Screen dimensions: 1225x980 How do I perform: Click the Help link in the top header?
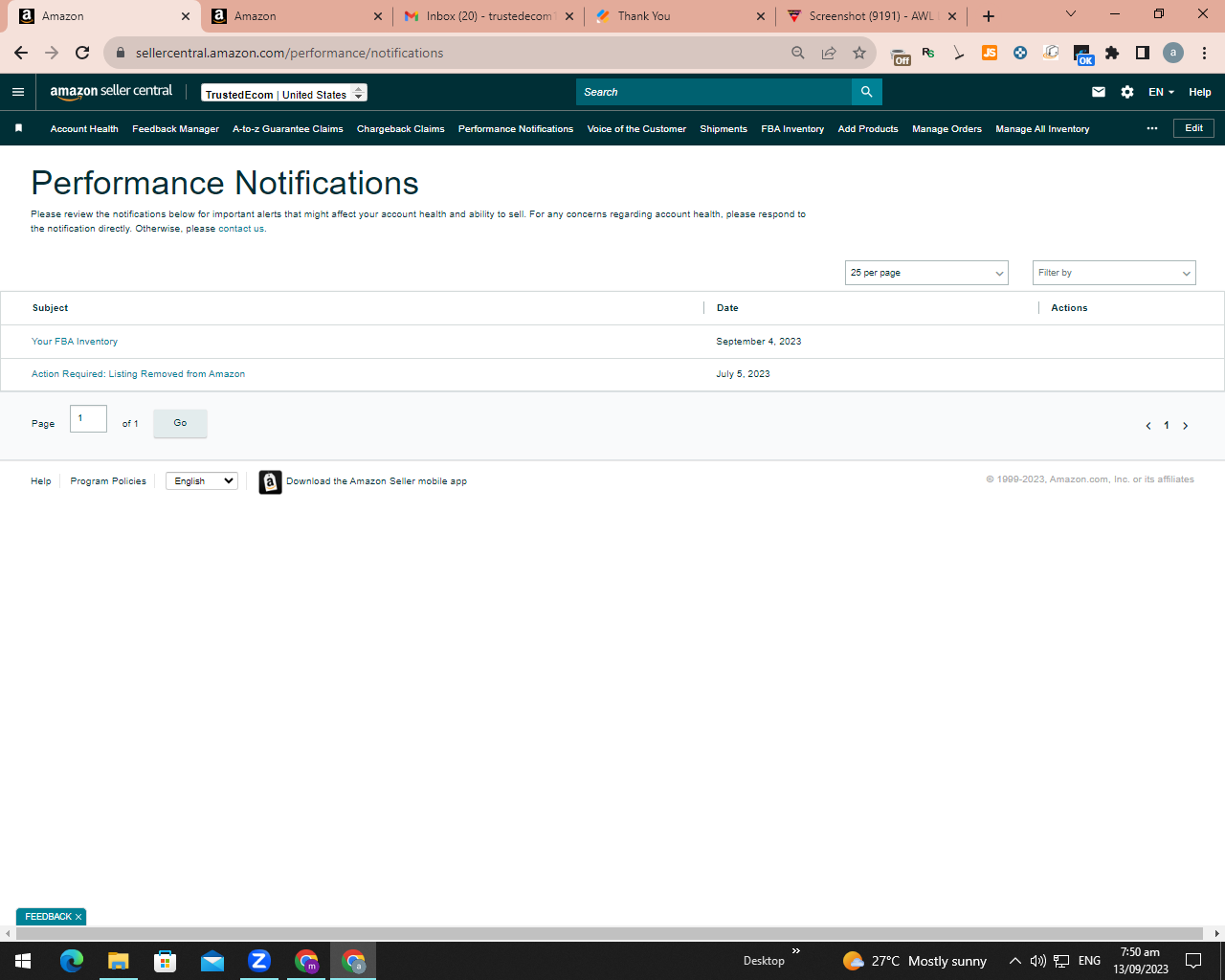pos(1200,92)
